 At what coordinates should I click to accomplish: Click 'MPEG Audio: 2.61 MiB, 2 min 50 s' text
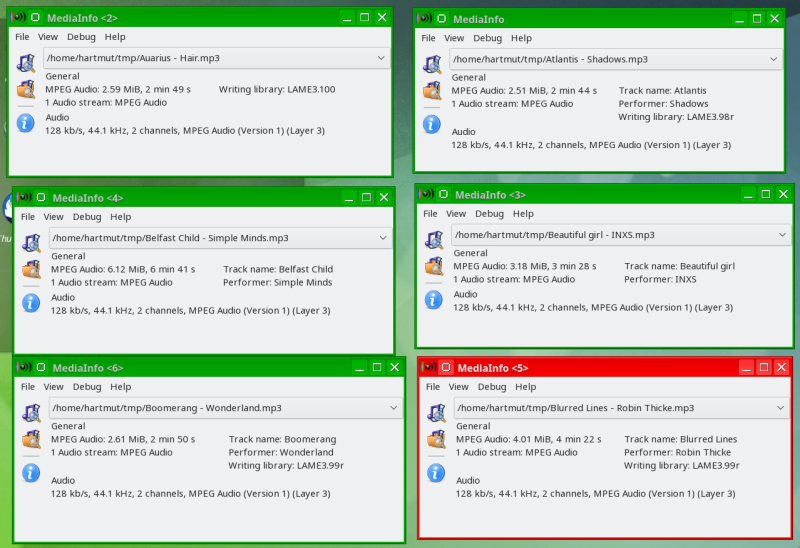point(123,439)
